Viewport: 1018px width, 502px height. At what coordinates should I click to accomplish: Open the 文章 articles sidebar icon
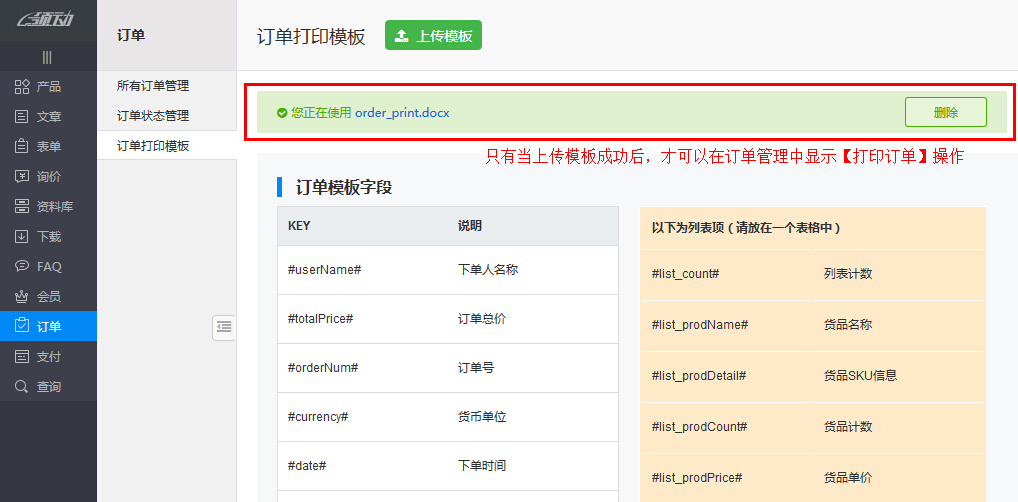(22, 117)
